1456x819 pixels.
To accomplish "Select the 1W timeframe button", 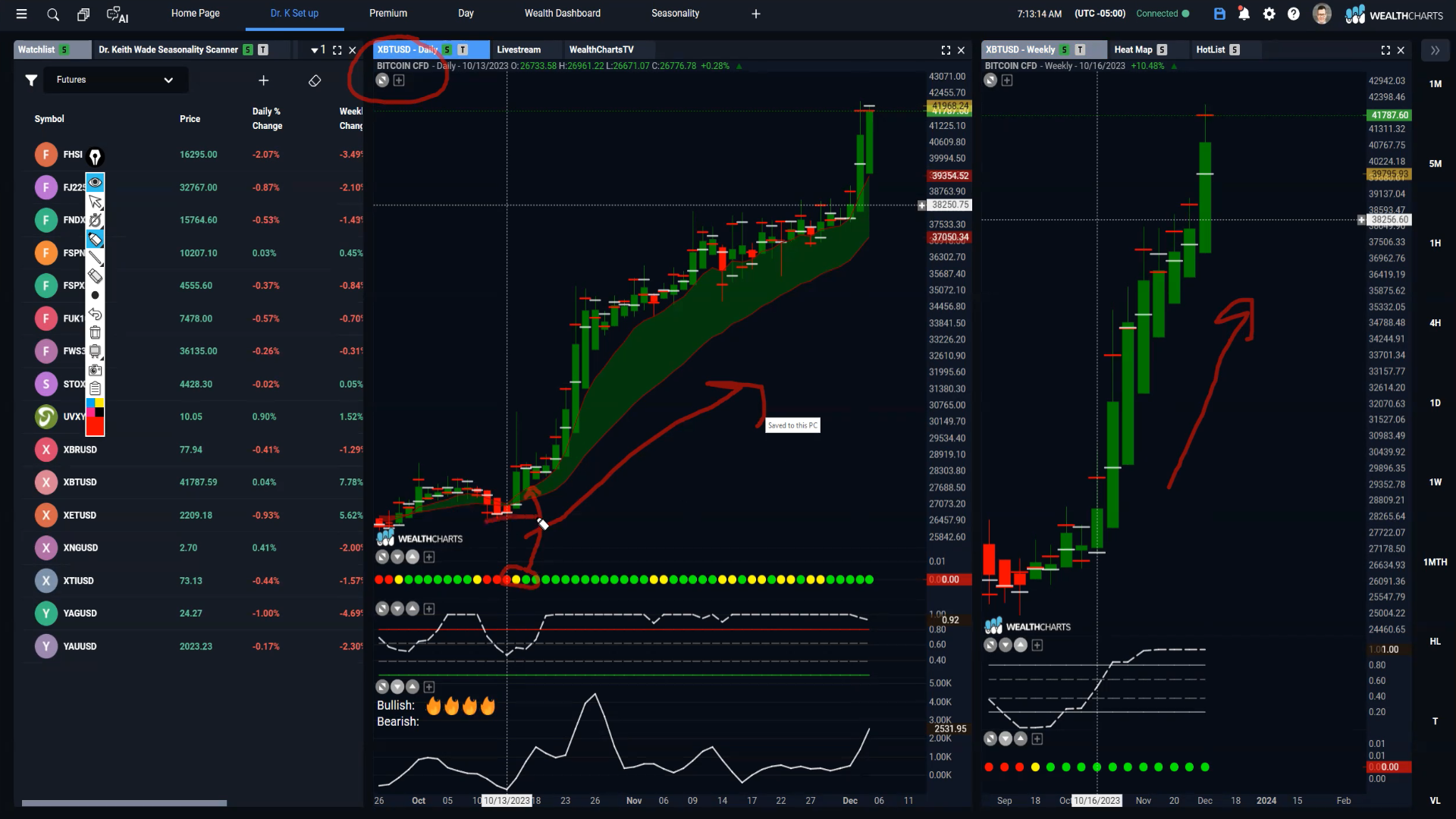I will point(1435,482).
